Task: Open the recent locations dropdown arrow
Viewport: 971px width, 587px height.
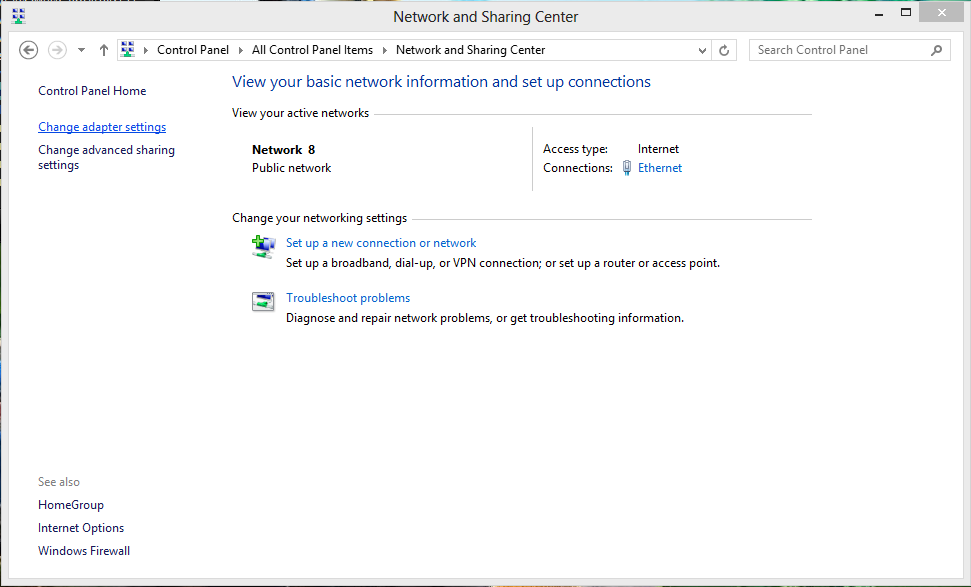Action: pyautogui.click(x=81, y=50)
